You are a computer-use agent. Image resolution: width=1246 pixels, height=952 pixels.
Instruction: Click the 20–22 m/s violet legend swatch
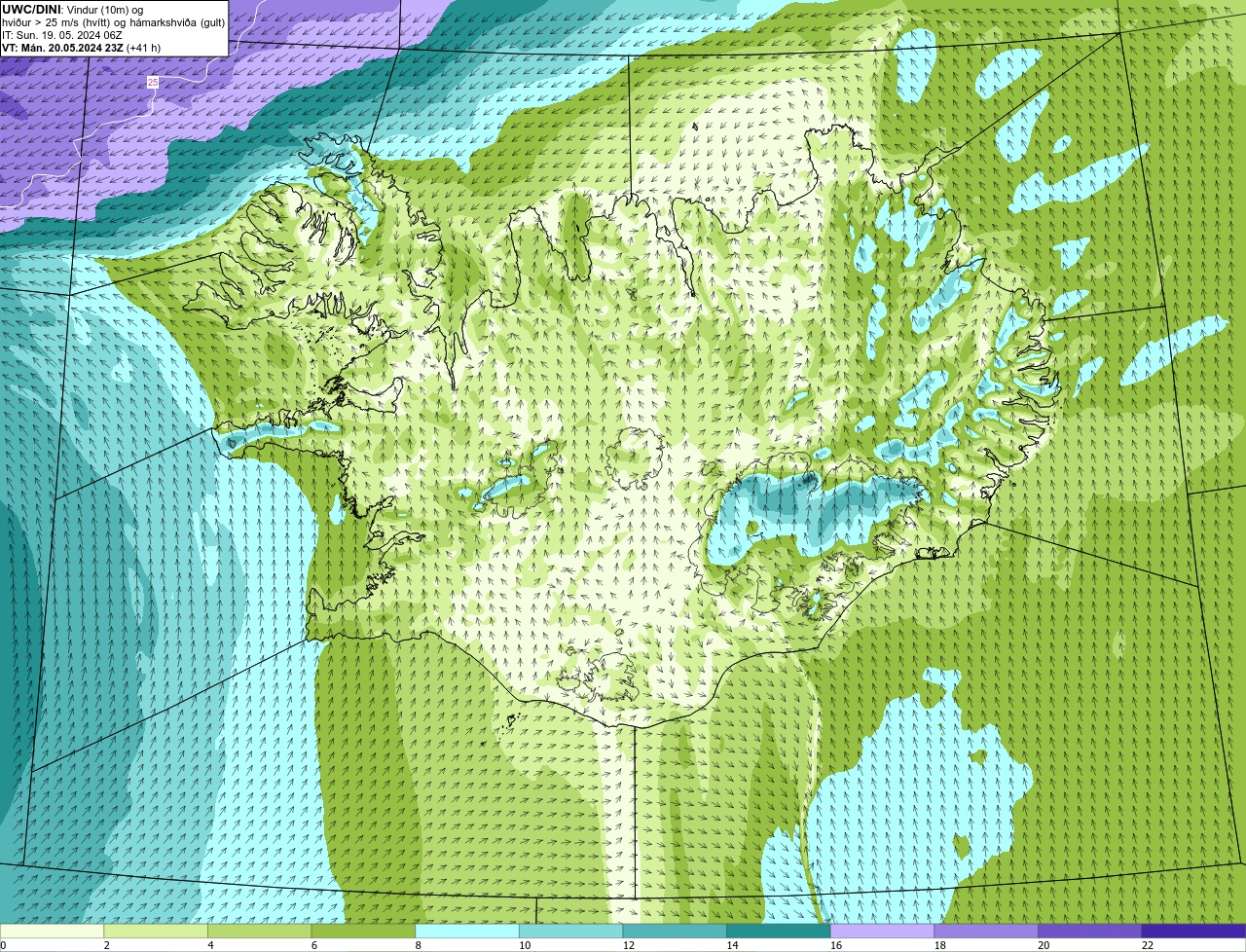[x=1090, y=931]
